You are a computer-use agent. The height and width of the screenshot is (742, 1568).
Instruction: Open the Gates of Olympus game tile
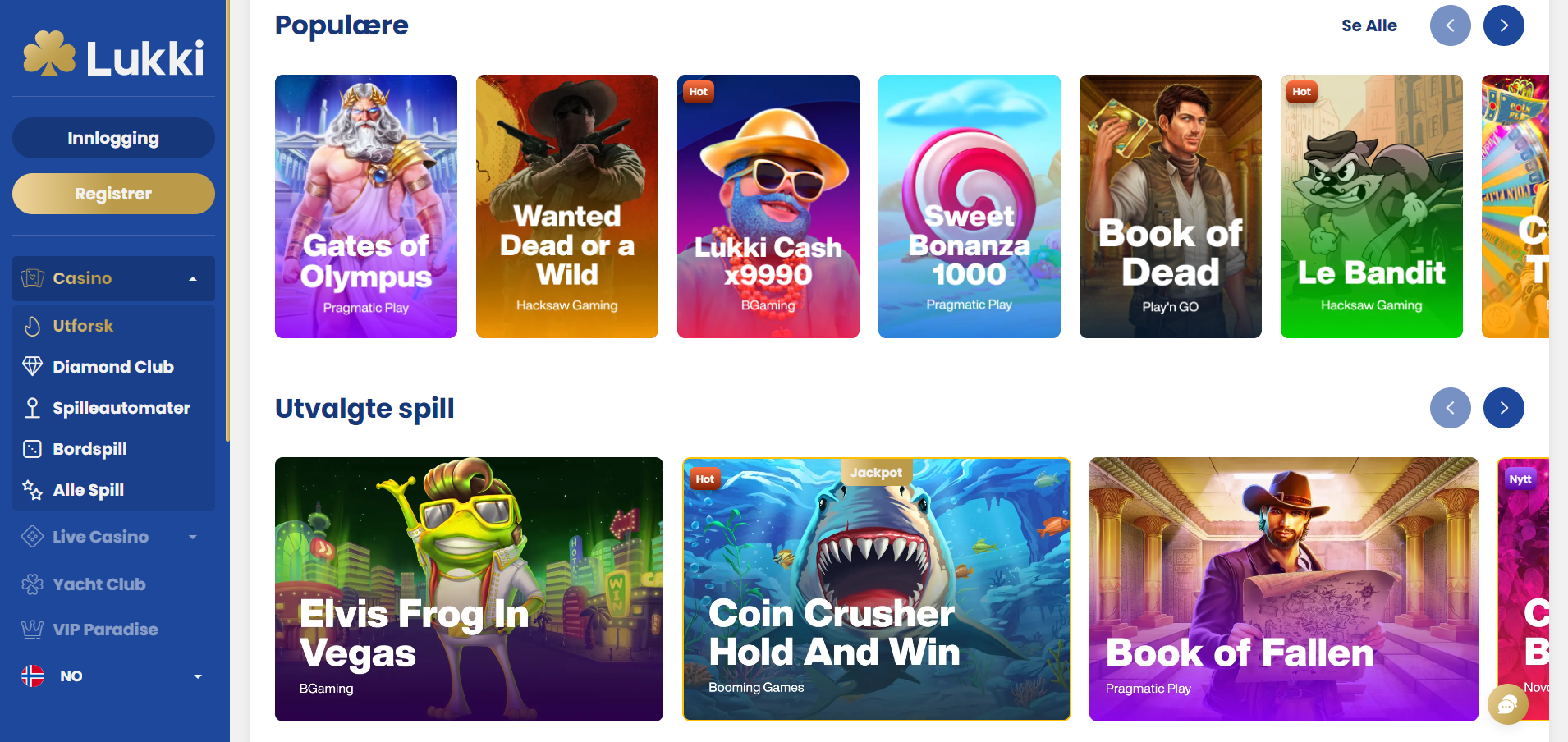click(366, 206)
